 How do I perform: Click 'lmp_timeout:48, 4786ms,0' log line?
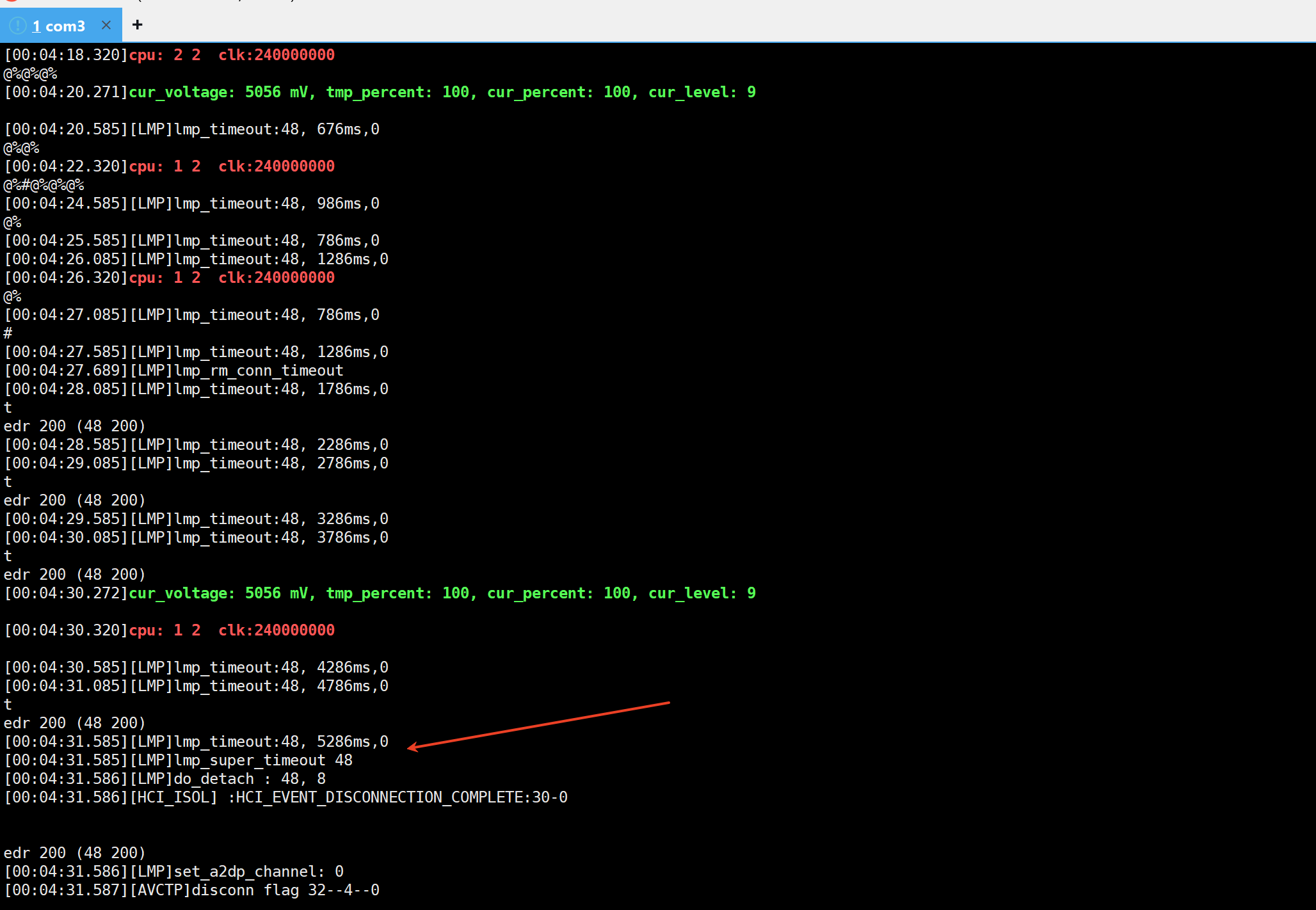click(197, 686)
